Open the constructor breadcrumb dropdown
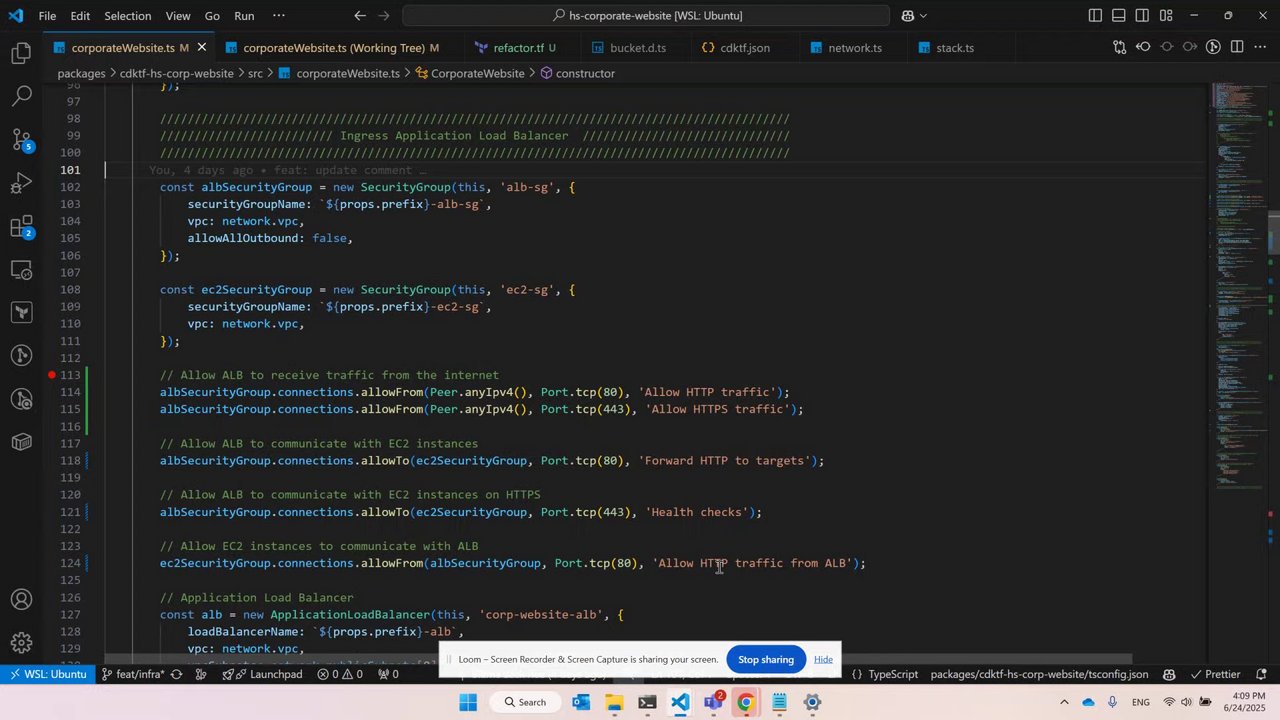 (577, 73)
